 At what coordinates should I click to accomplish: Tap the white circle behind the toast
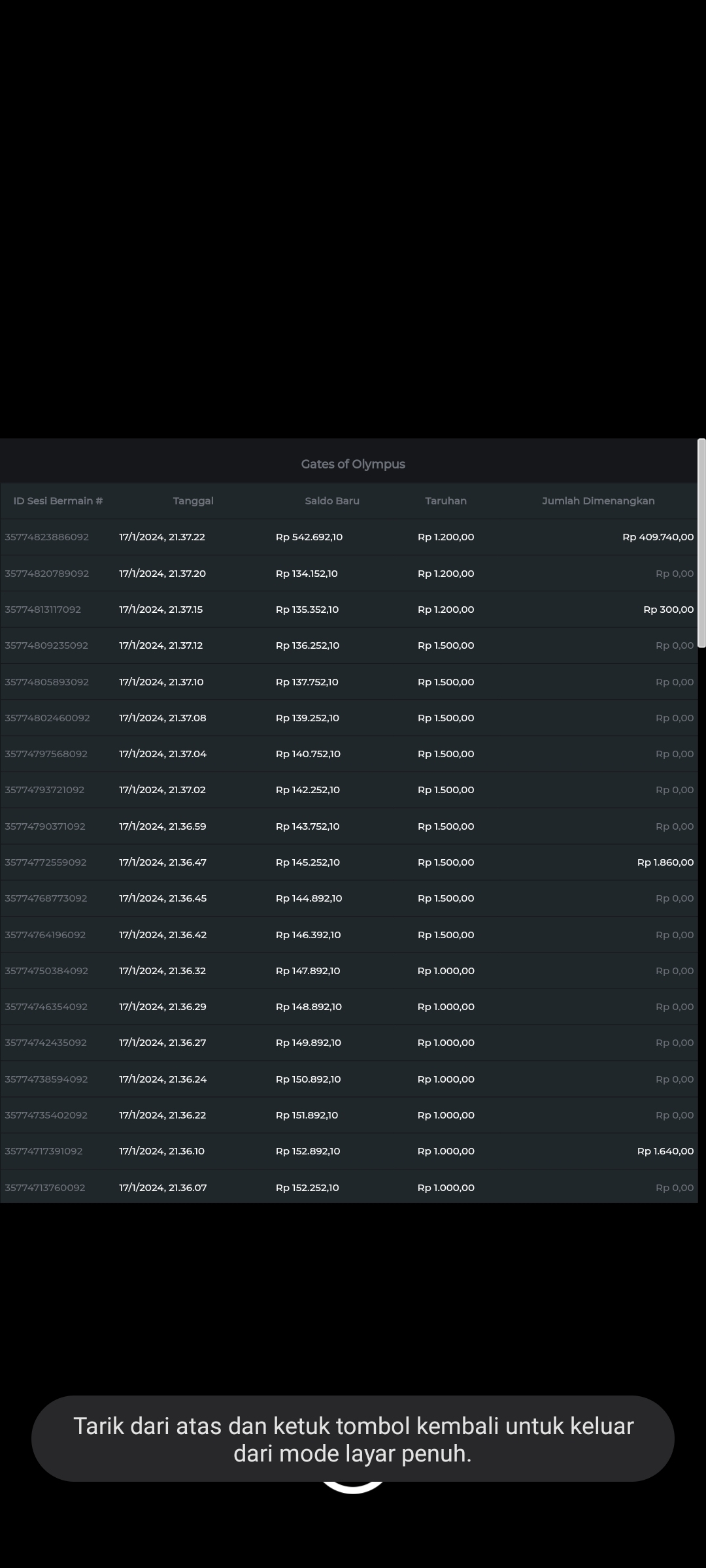click(353, 1489)
